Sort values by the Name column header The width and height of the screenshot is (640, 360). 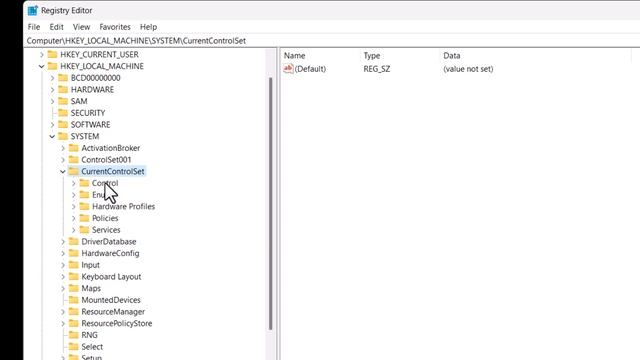click(294, 56)
